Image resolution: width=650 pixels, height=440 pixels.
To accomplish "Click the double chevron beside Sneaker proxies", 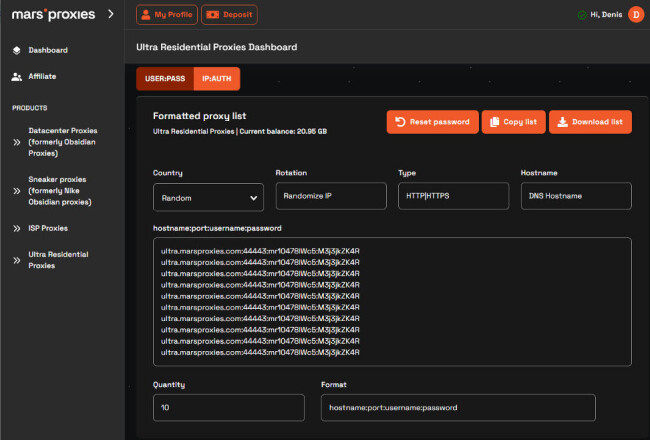I will pyautogui.click(x=16, y=191).
